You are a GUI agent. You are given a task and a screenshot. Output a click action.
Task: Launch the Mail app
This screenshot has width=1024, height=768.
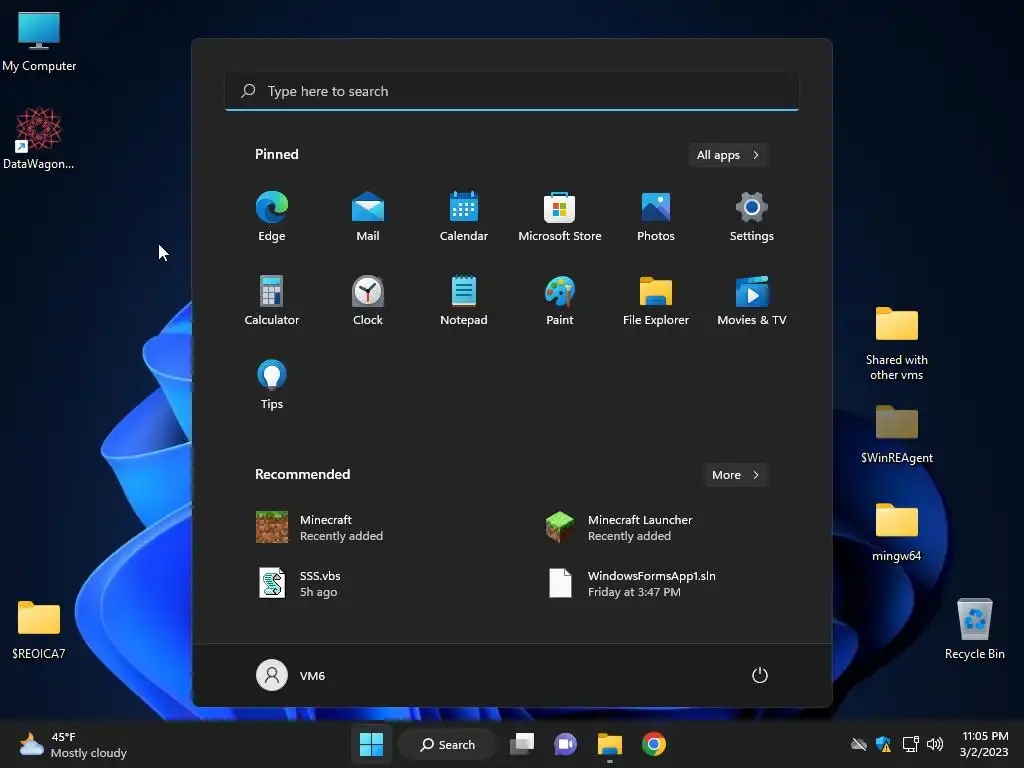[368, 217]
